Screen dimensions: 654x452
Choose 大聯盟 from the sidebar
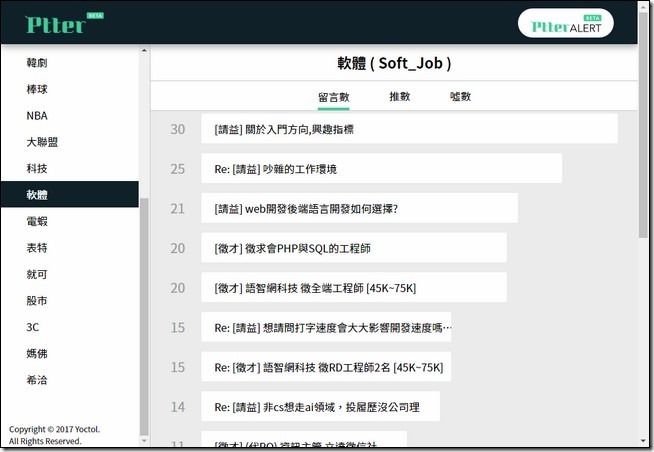point(41,142)
